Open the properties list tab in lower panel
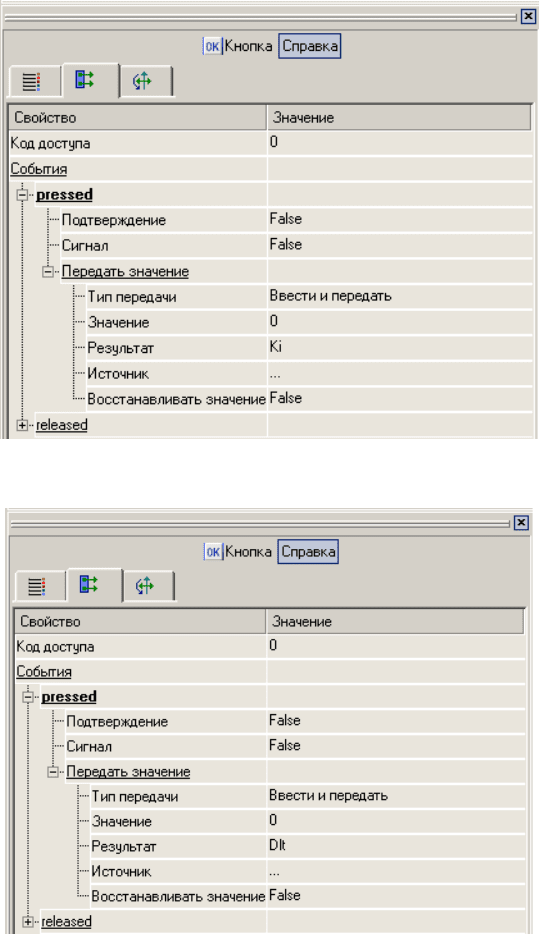The image size is (539, 934). [x=37, y=586]
